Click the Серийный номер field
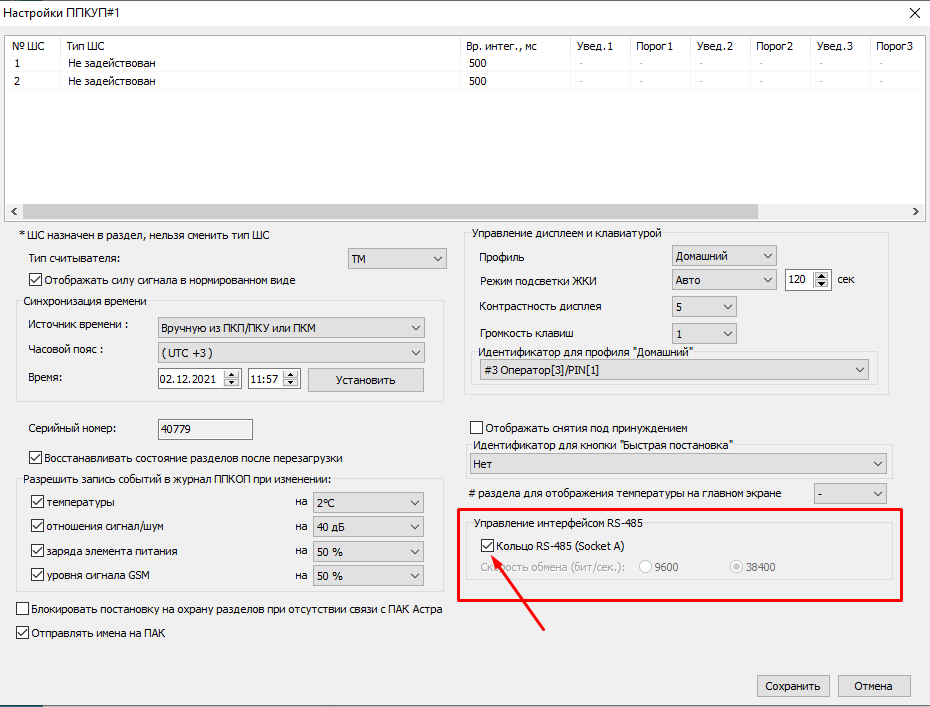 [205, 429]
